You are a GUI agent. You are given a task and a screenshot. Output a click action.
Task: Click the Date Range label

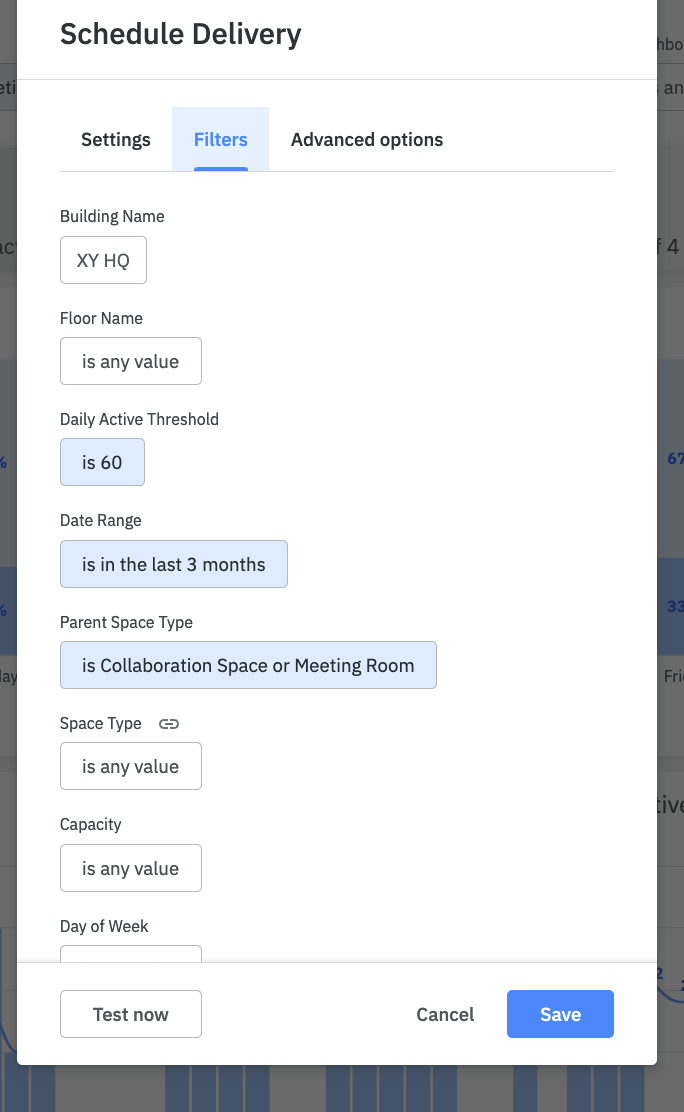click(101, 521)
